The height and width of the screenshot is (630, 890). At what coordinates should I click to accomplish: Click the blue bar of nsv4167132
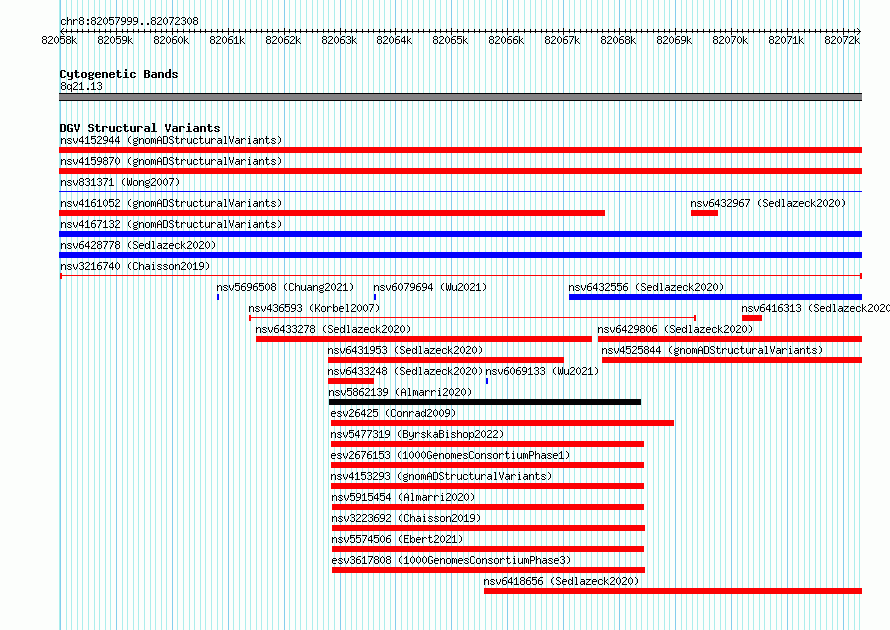coord(460,234)
